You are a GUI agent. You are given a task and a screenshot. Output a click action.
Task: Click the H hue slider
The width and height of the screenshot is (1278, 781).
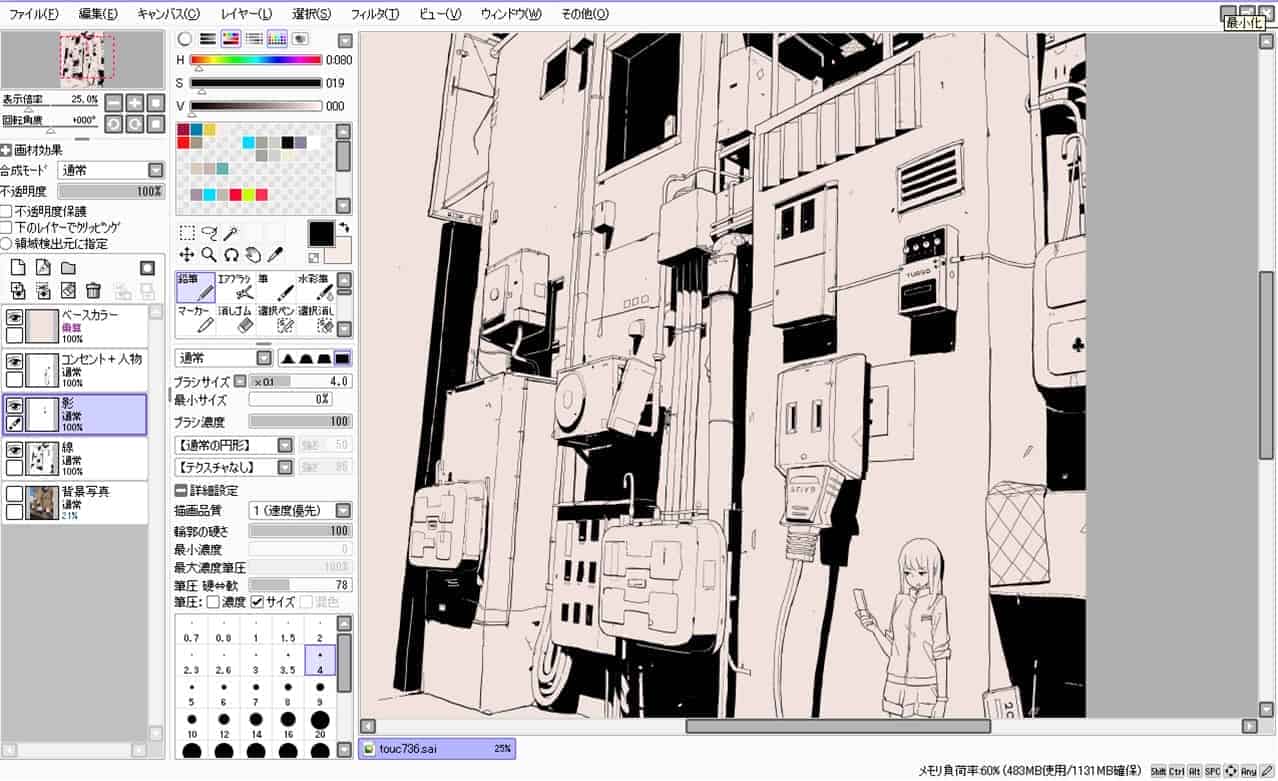tap(255, 61)
